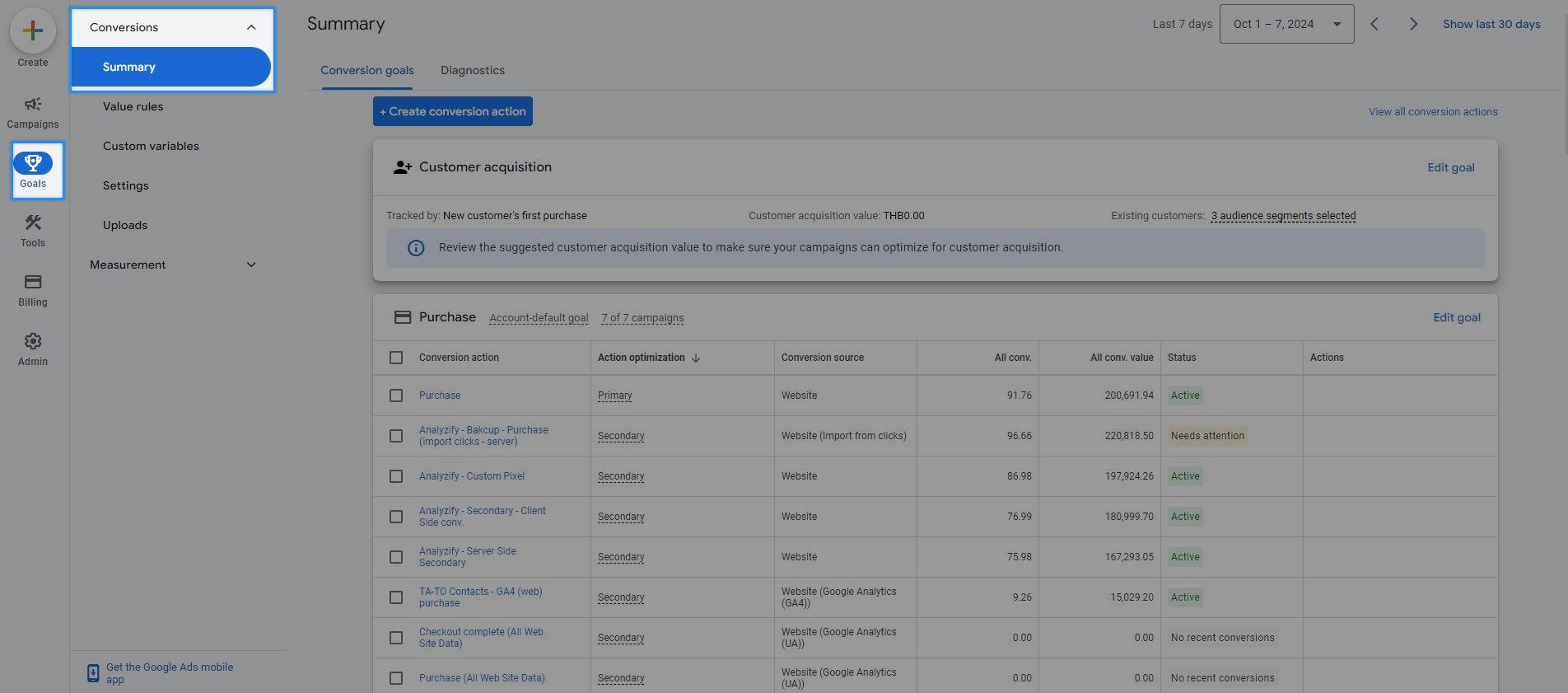Viewport: 1568px width, 693px height.
Task: Open the Oct 1 – 7, 2024 date dropdown
Action: (x=1286, y=24)
